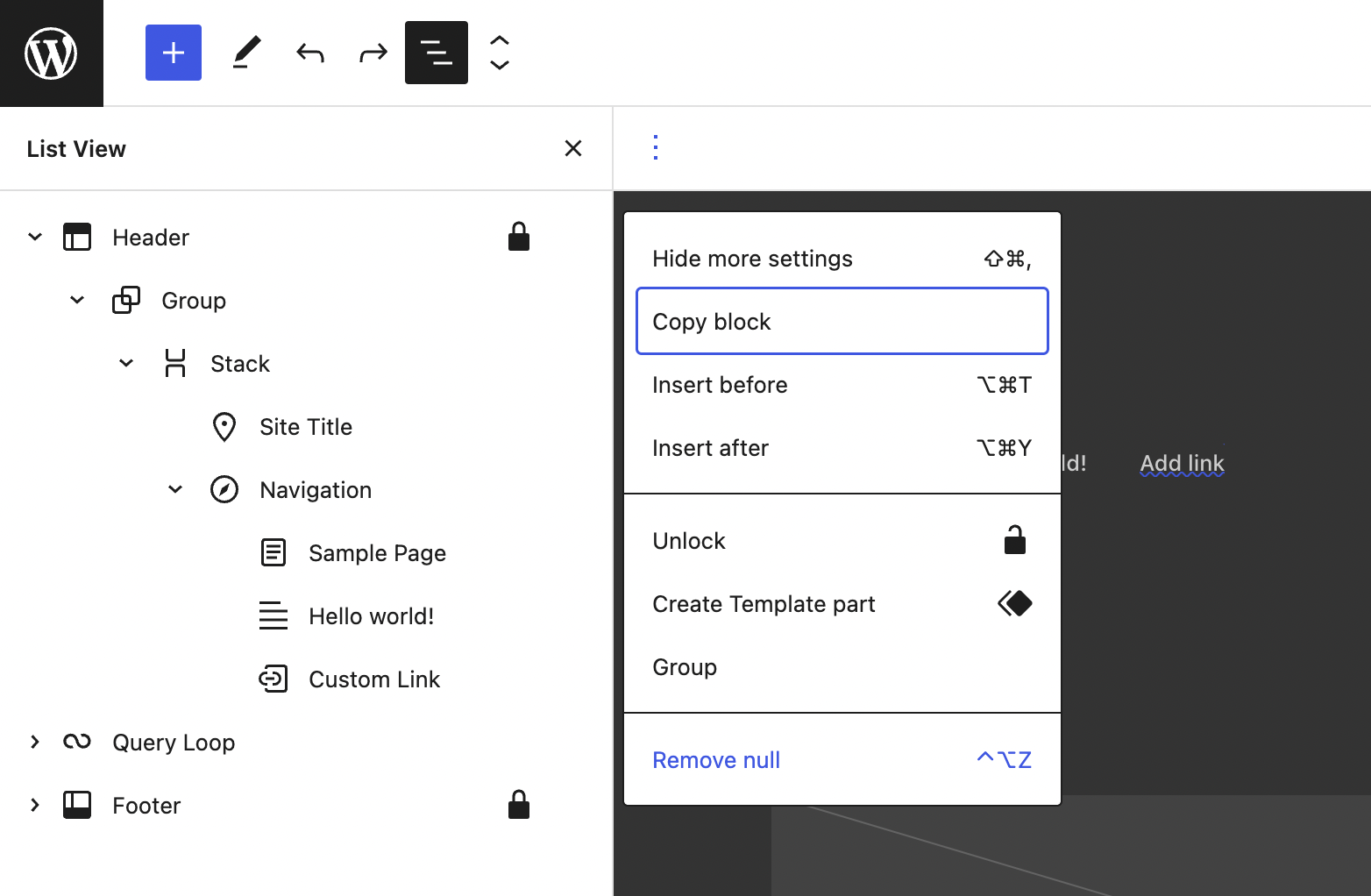The image size is (1371, 896).
Task: Click the lock icon on Footer row
Action: pos(519,805)
